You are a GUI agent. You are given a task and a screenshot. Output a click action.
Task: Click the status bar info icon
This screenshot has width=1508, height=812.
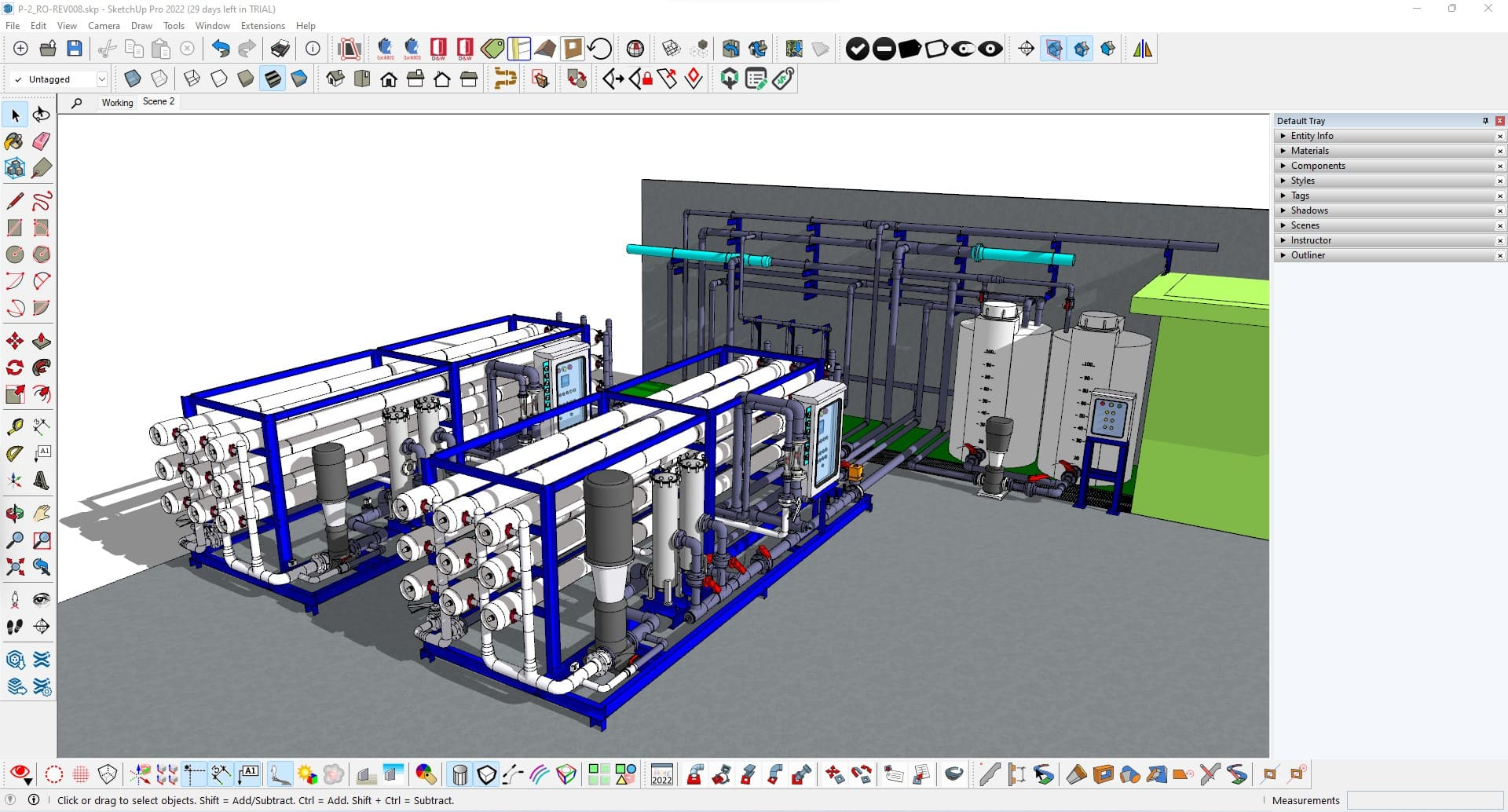(34, 799)
